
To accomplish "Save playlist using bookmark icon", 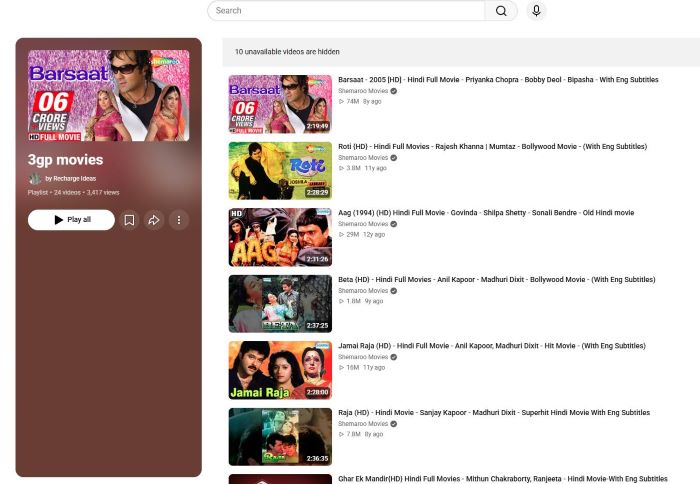I will coord(129,220).
